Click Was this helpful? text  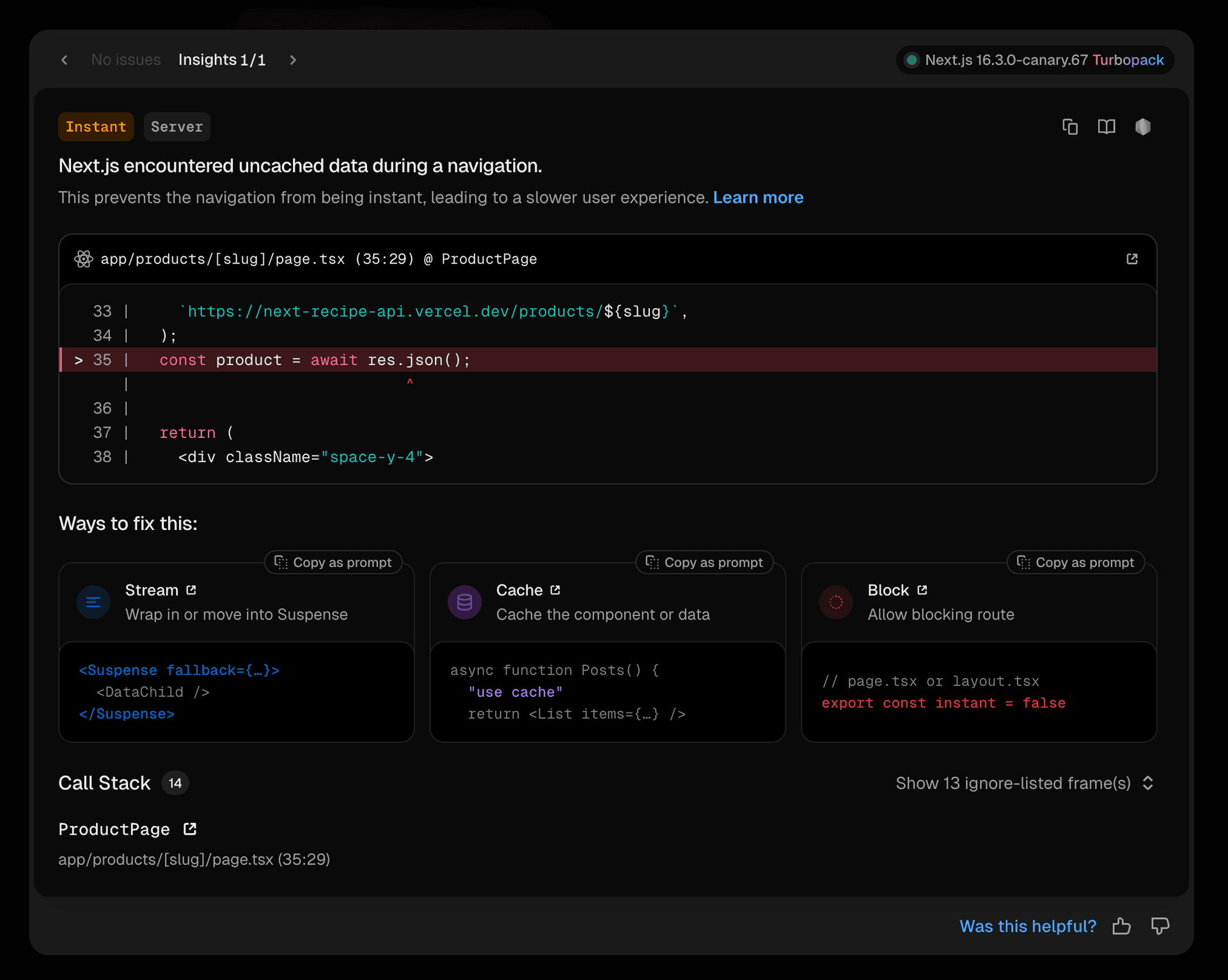1028,926
